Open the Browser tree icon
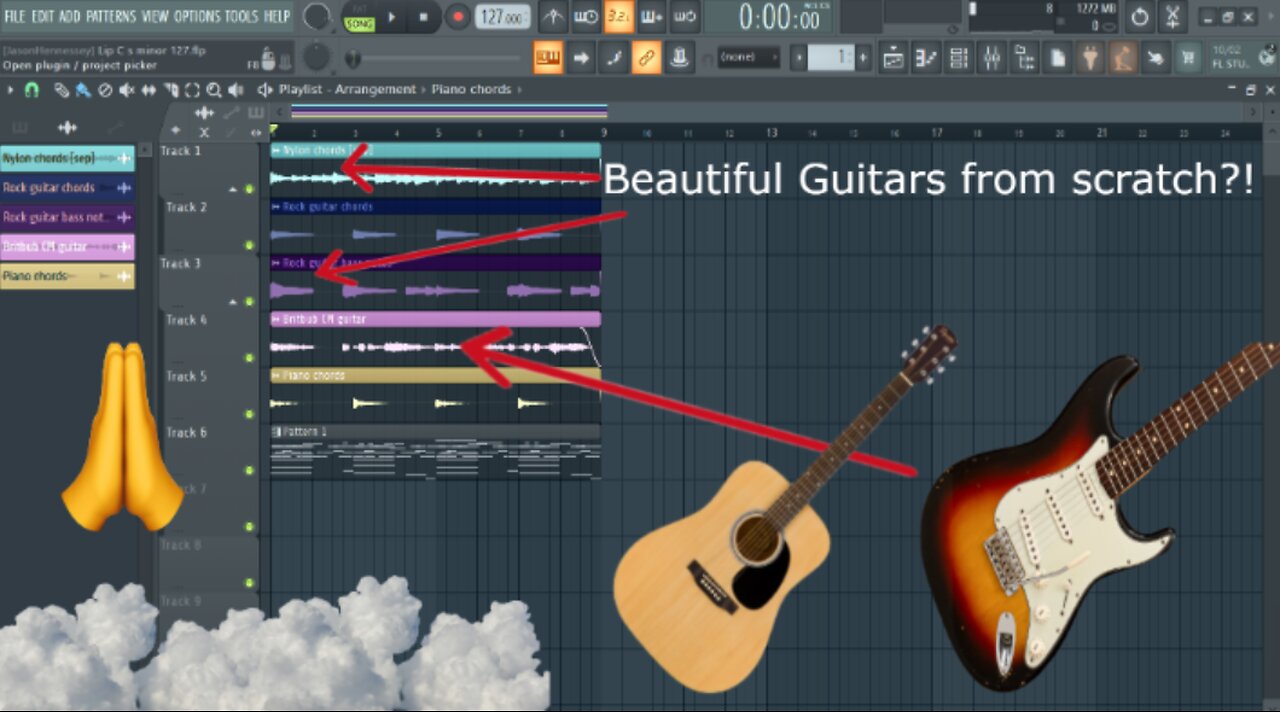Screen dimensions: 1280x712 [x=1025, y=58]
